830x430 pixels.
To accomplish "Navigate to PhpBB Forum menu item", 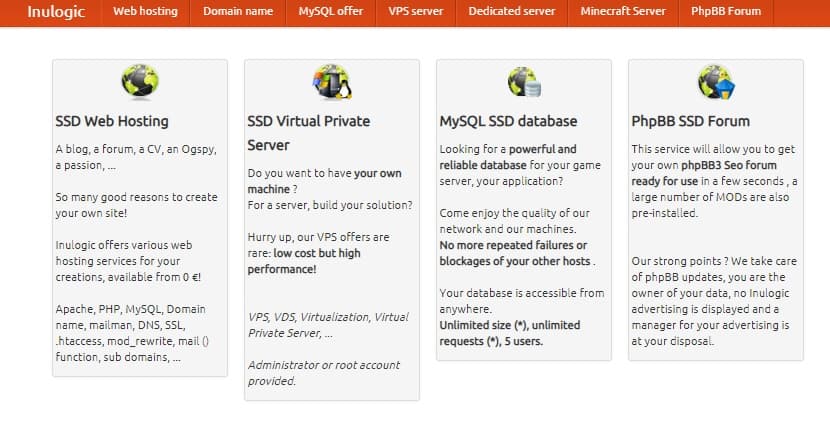I will (726, 11).
